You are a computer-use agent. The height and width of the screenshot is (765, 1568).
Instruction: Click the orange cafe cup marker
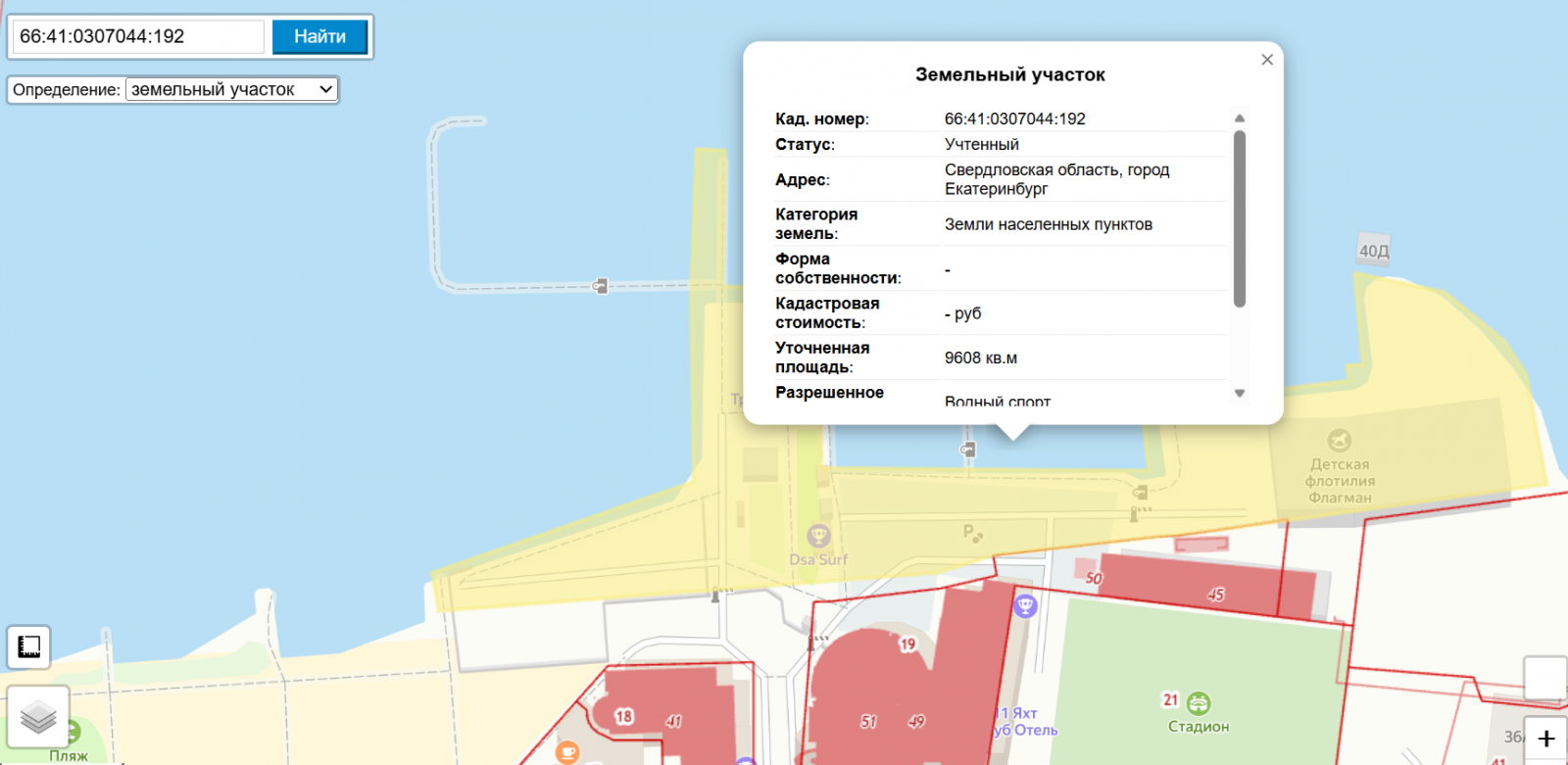(x=567, y=752)
